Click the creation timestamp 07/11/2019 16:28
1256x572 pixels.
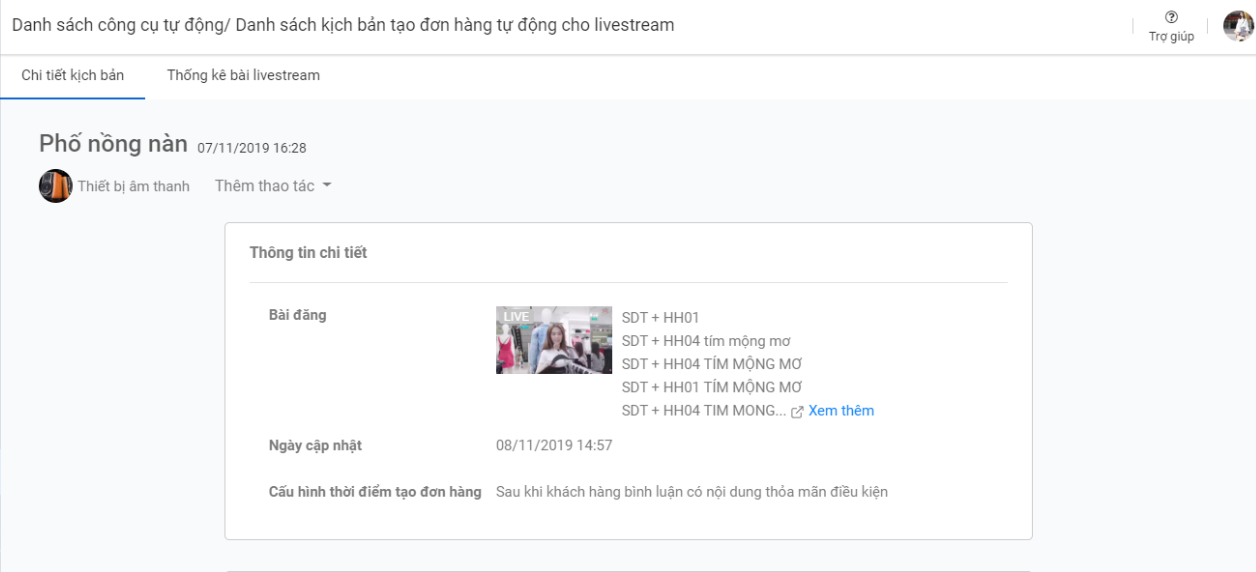point(251,148)
